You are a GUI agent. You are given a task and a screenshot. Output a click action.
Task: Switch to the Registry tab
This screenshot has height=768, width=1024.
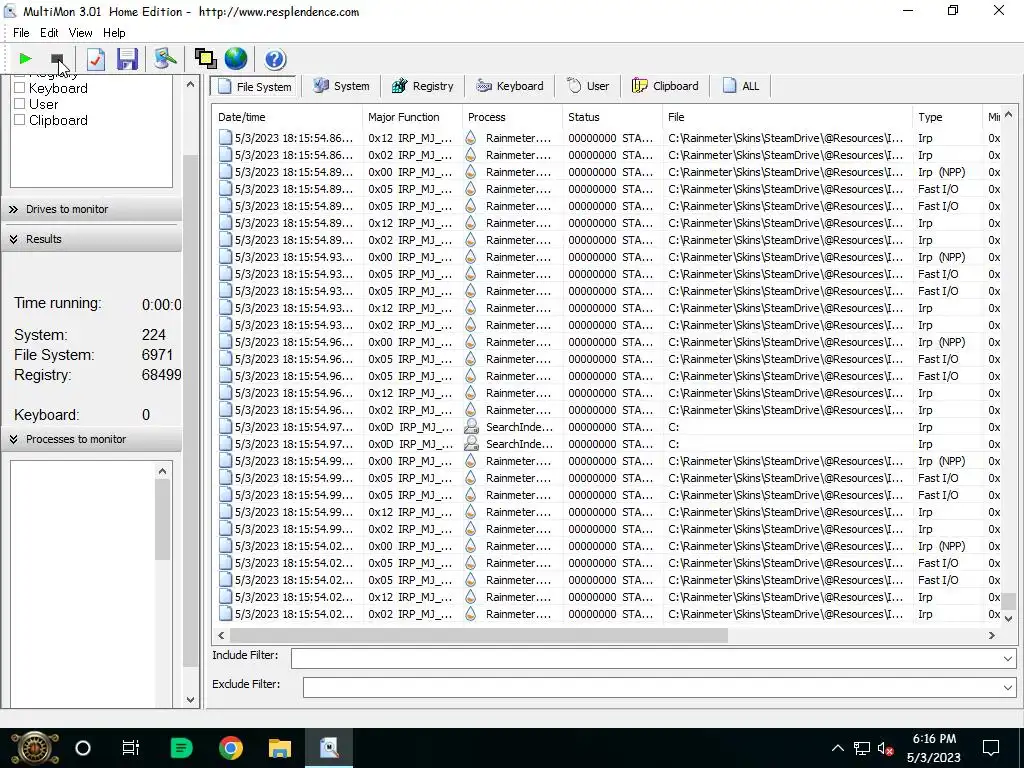[x=423, y=86]
